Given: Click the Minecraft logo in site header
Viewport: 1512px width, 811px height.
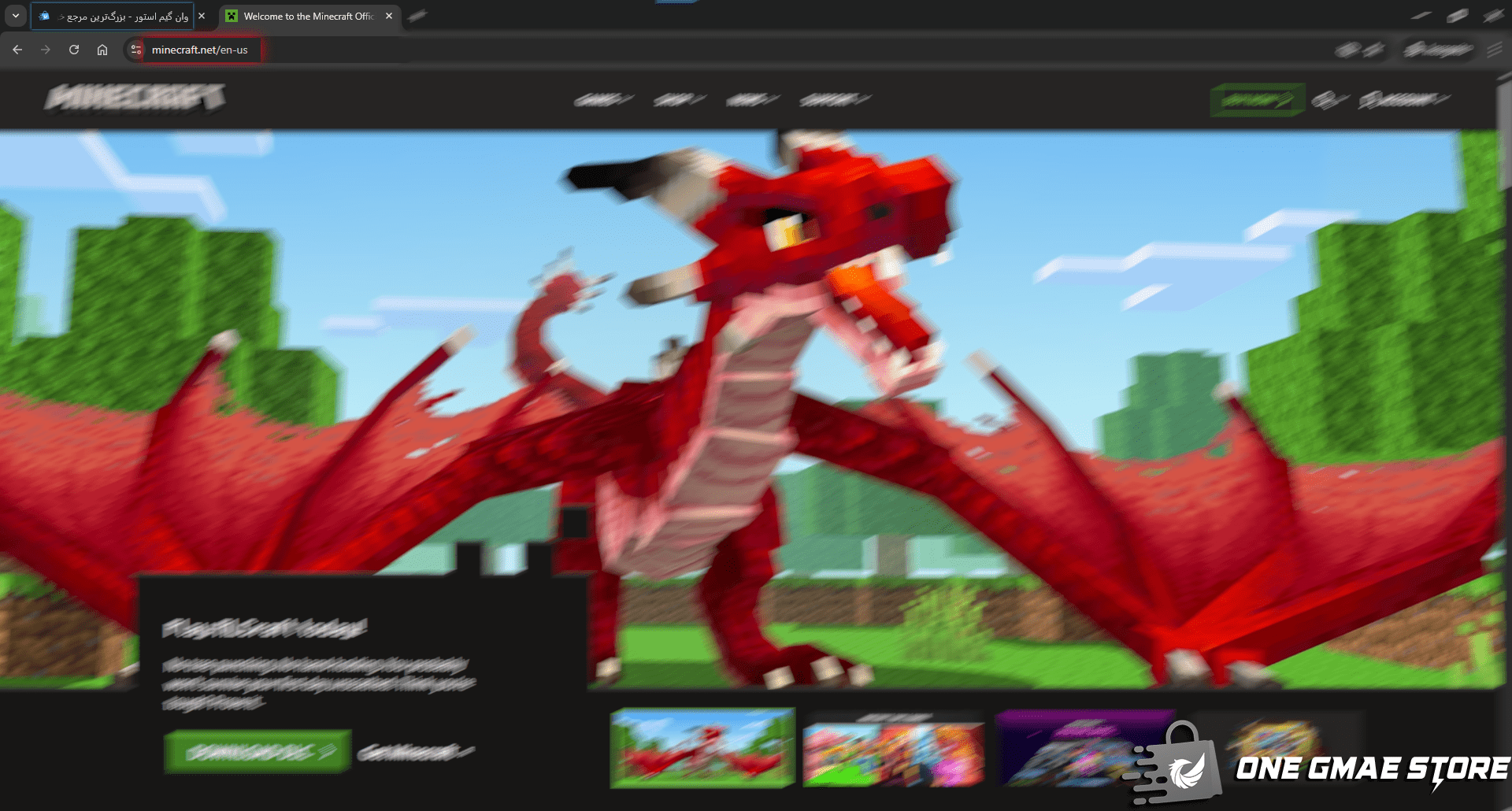Looking at the screenshot, I should tap(135, 98).
